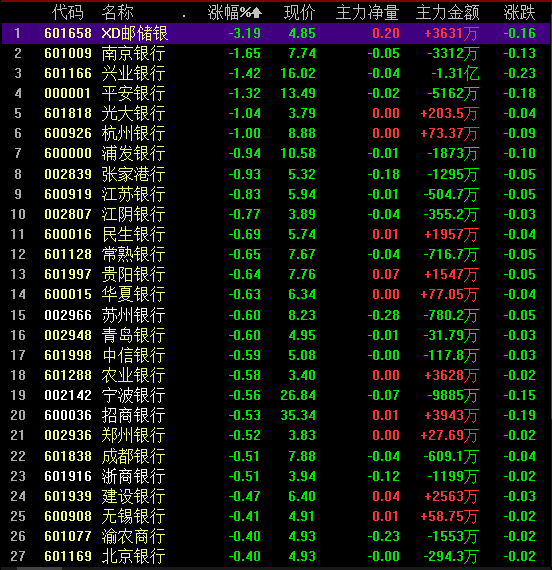Screen dimensions: 552x570
Task: Open 浦发银行 stock entry
Action: click(x=133, y=153)
